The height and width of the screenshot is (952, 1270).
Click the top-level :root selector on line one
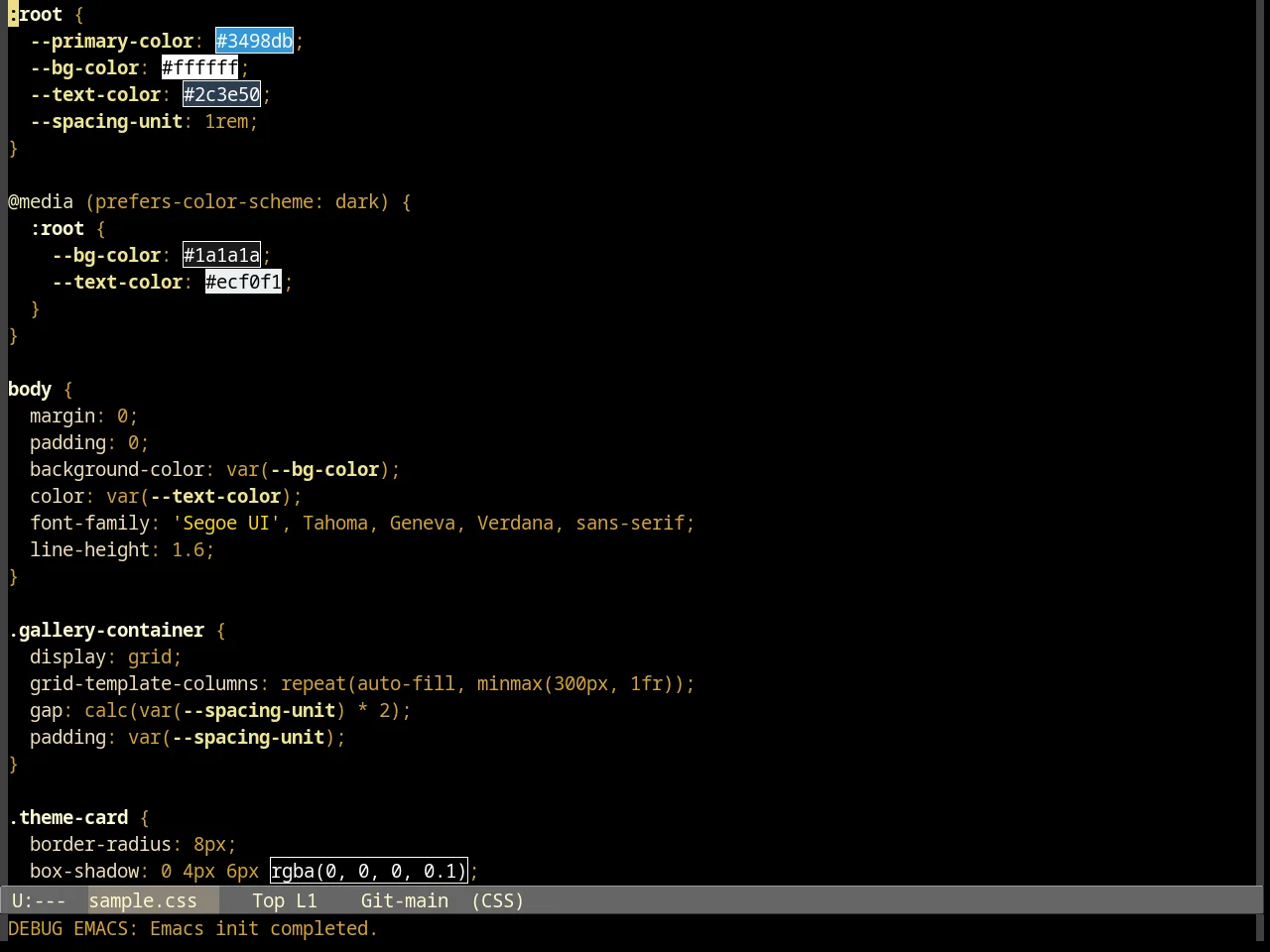pyautogui.click(x=36, y=14)
